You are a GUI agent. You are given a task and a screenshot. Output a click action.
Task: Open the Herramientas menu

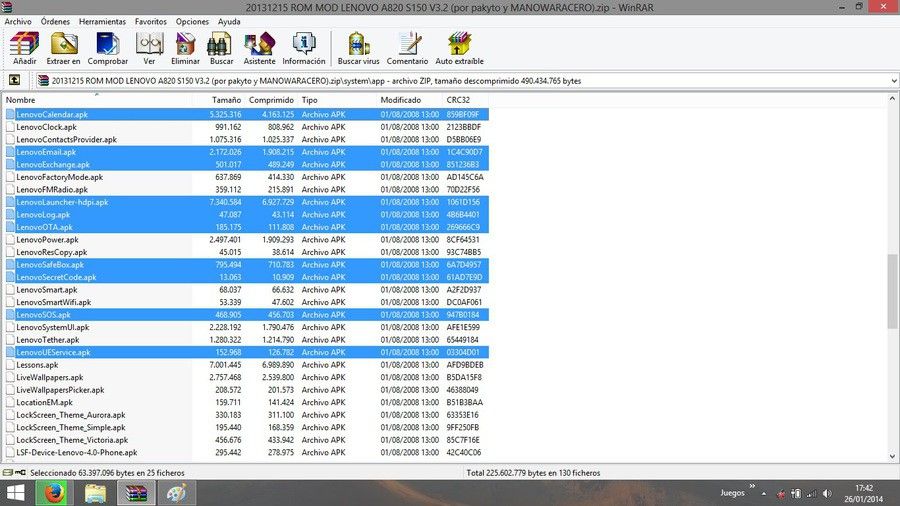coord(102,21)
